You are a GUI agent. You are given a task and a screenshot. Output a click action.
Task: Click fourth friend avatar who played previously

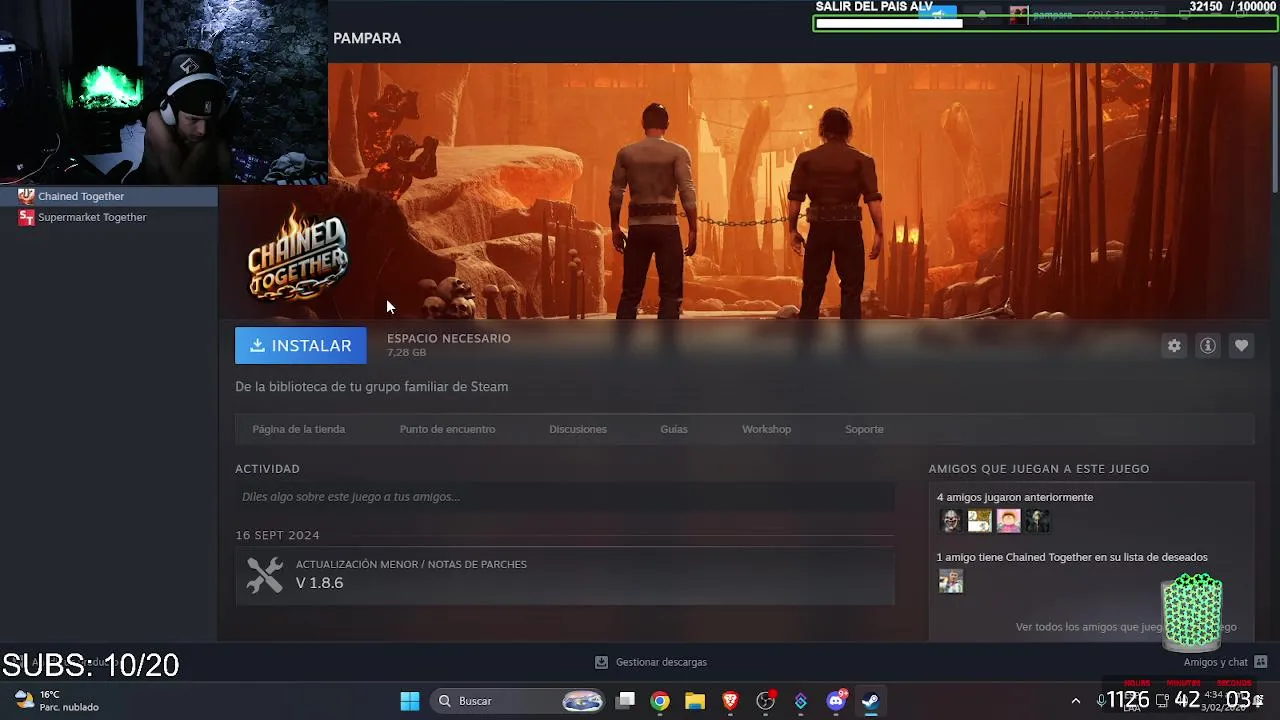pyautogui.click(x=1037, y=521)
